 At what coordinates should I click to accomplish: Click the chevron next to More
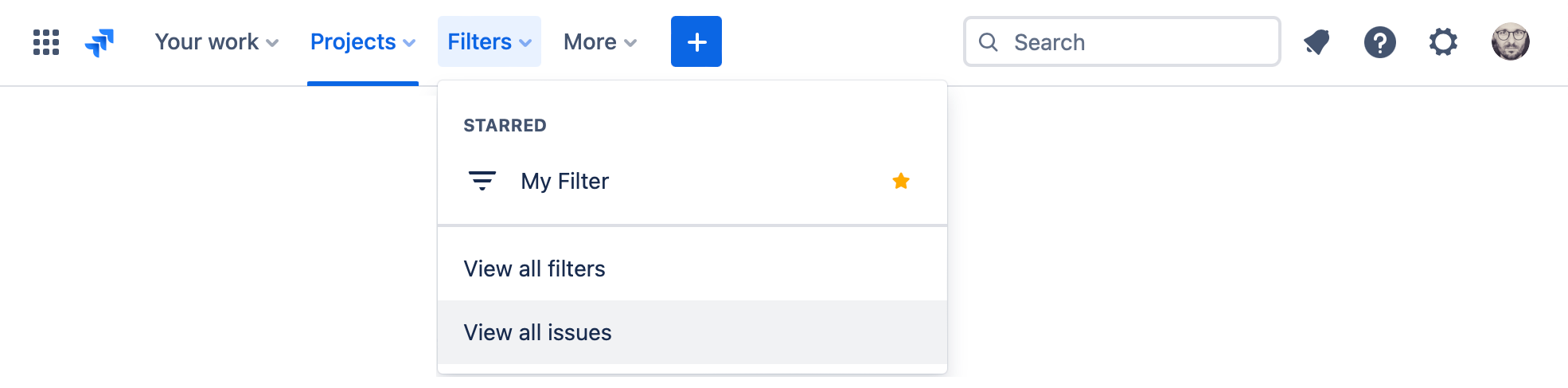[630, 43]
